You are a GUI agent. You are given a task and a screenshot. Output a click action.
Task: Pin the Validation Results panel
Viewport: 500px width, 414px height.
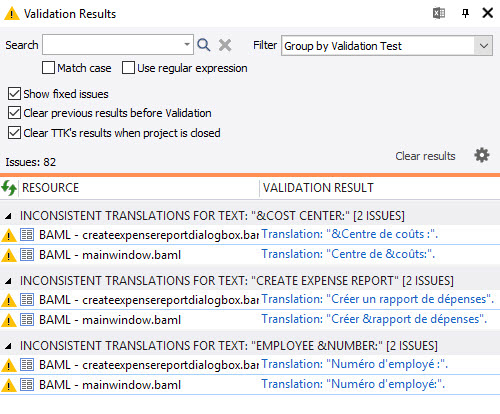[465, 14]
